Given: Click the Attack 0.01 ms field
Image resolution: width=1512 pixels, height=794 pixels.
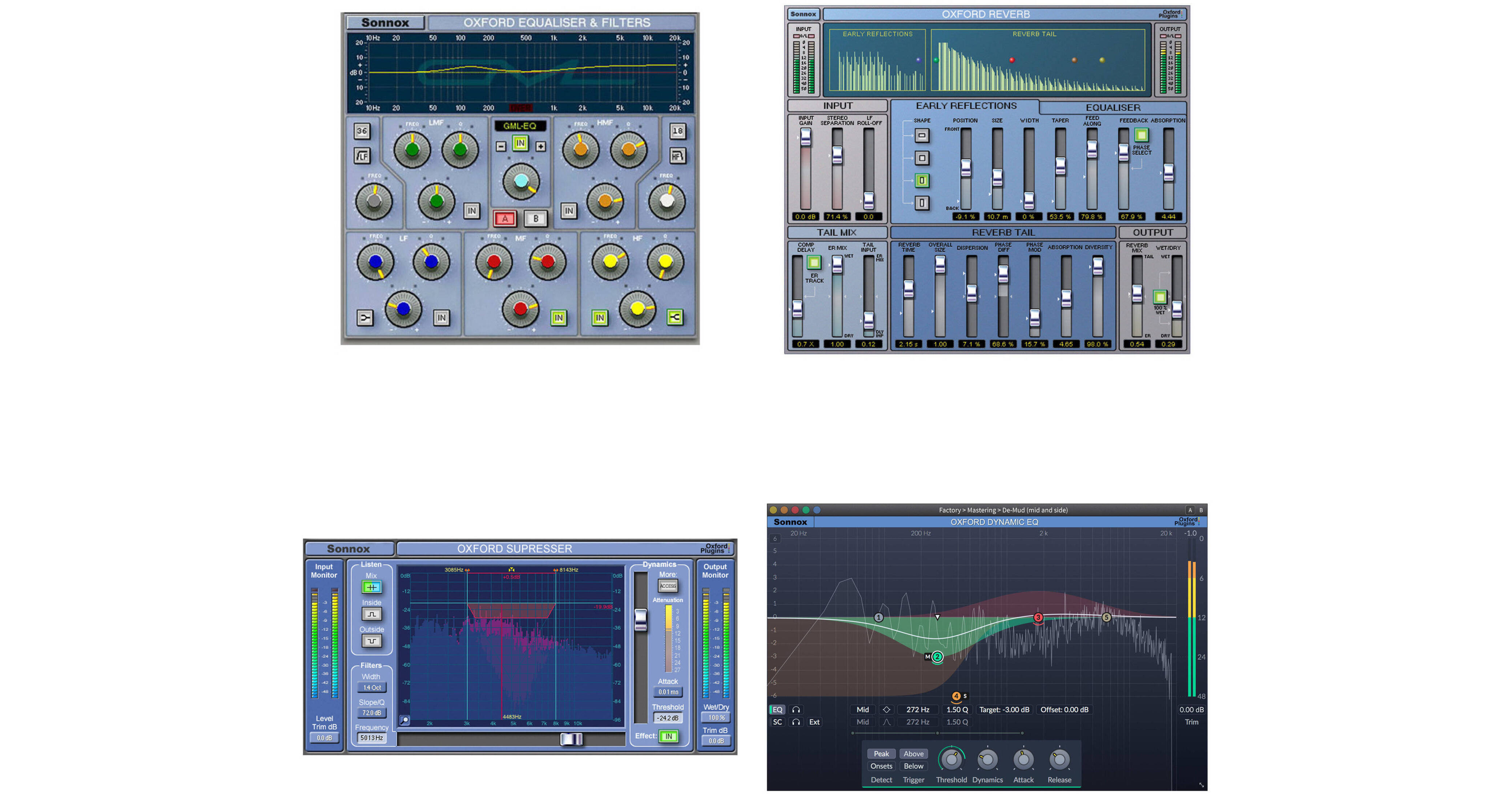Looking at the screenshot, I should [x=668, y=693].
